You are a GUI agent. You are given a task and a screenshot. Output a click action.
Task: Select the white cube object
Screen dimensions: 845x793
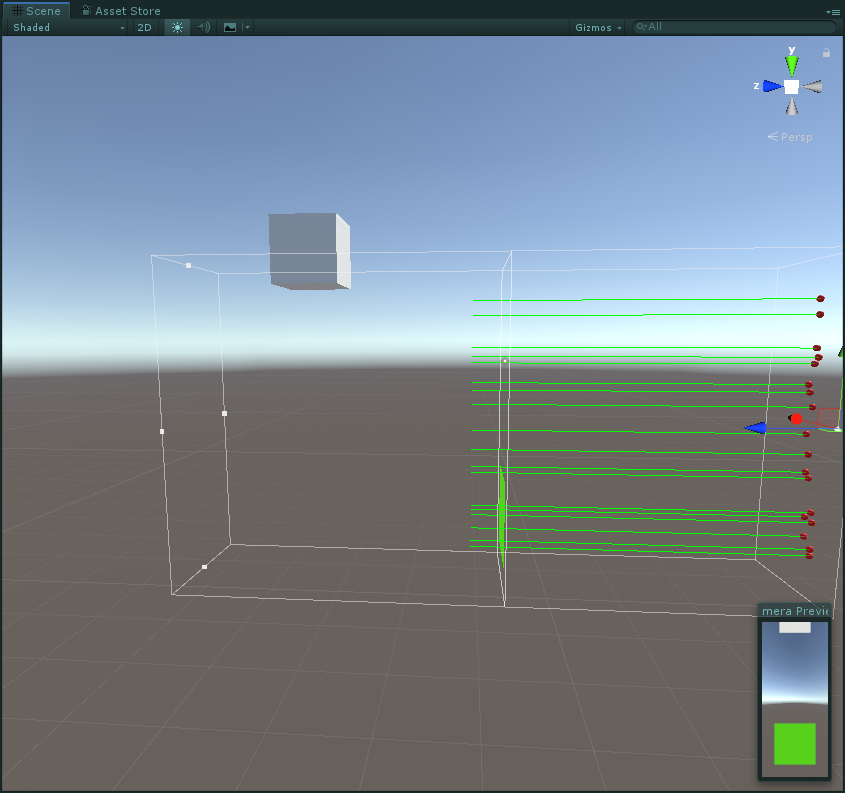pos(309,251)
